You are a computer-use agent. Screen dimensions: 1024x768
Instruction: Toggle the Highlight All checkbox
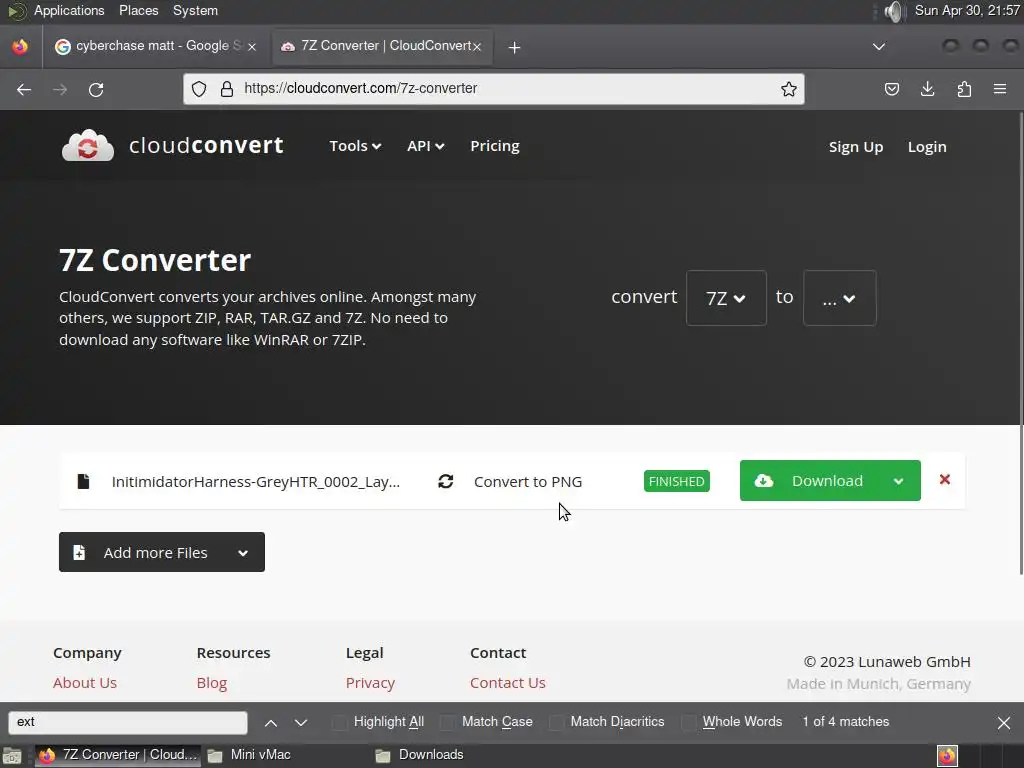[340, 722]
